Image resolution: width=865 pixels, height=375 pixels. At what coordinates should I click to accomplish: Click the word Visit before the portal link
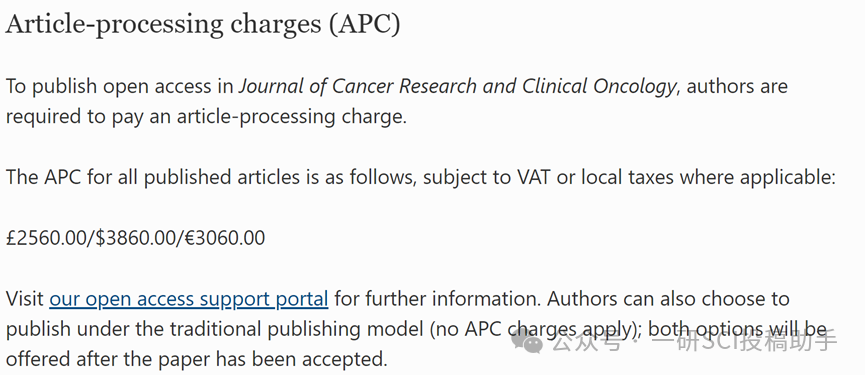coord(24,299)
